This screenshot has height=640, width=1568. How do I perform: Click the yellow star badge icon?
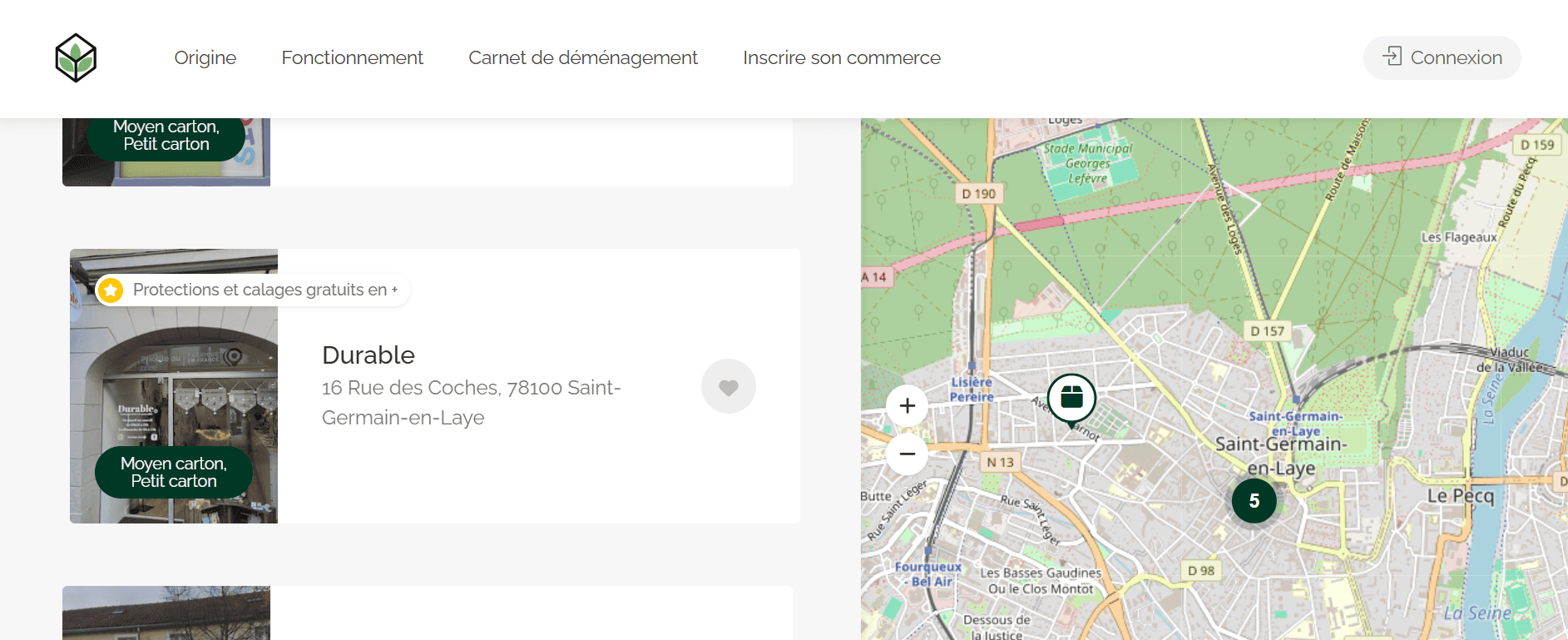[111, 290]
